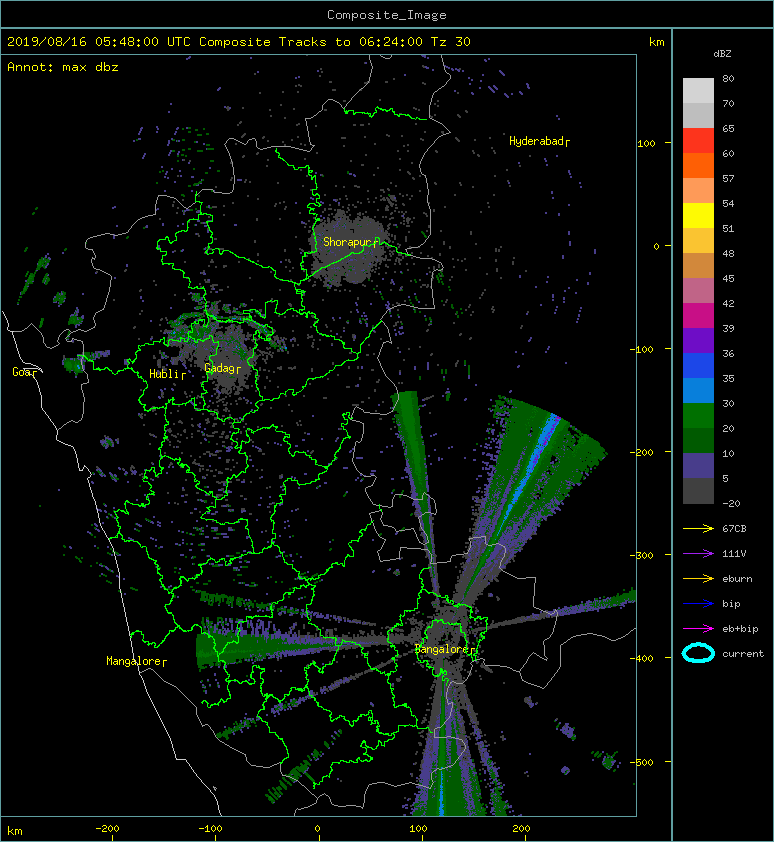Viewport: 774px width, 842px height.
Task: Click the Composite_Image title text
Action: (x=387, y=15)
